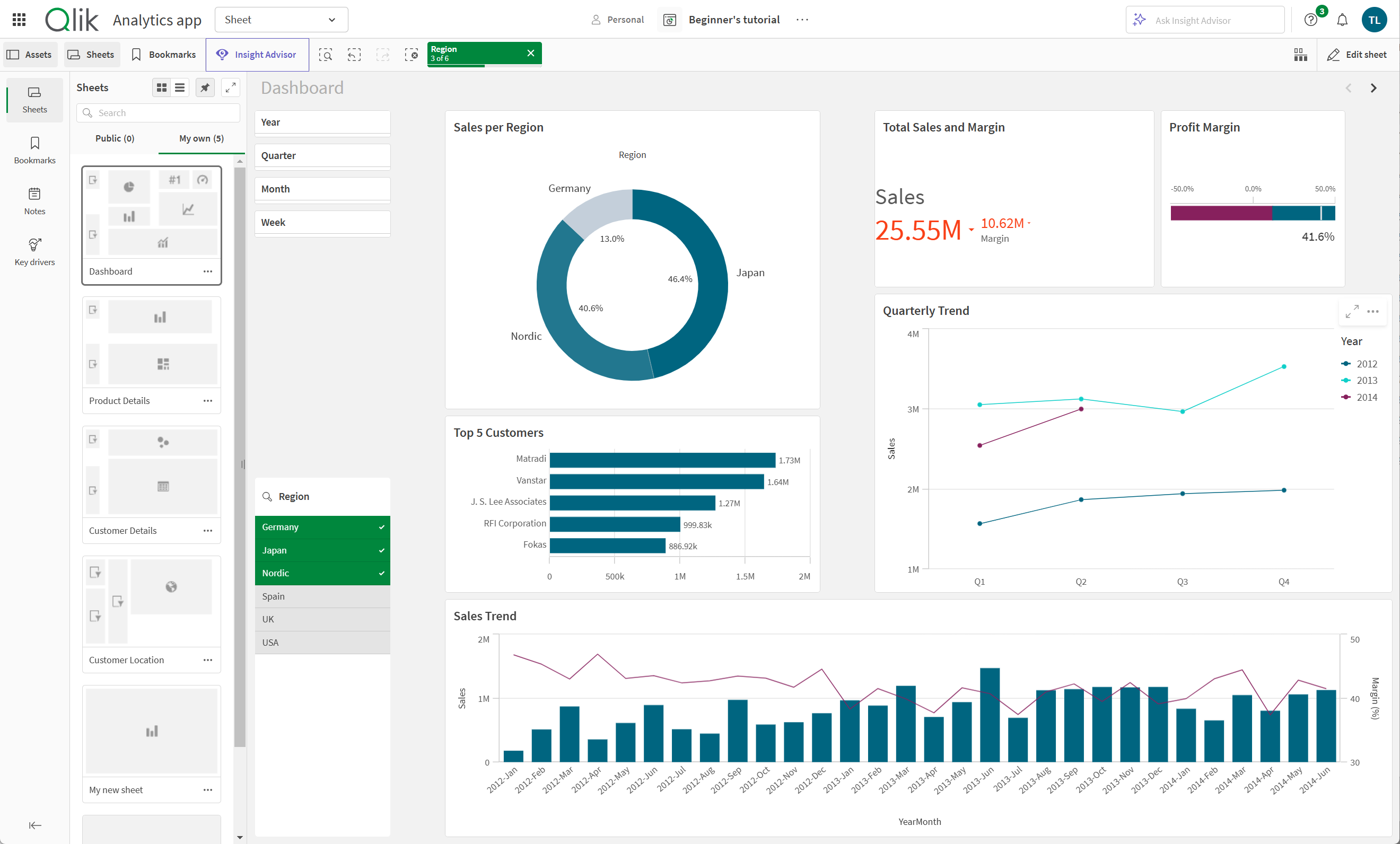Click the list view icon for sheets
1400x844 pixels.
pos(179,88)
